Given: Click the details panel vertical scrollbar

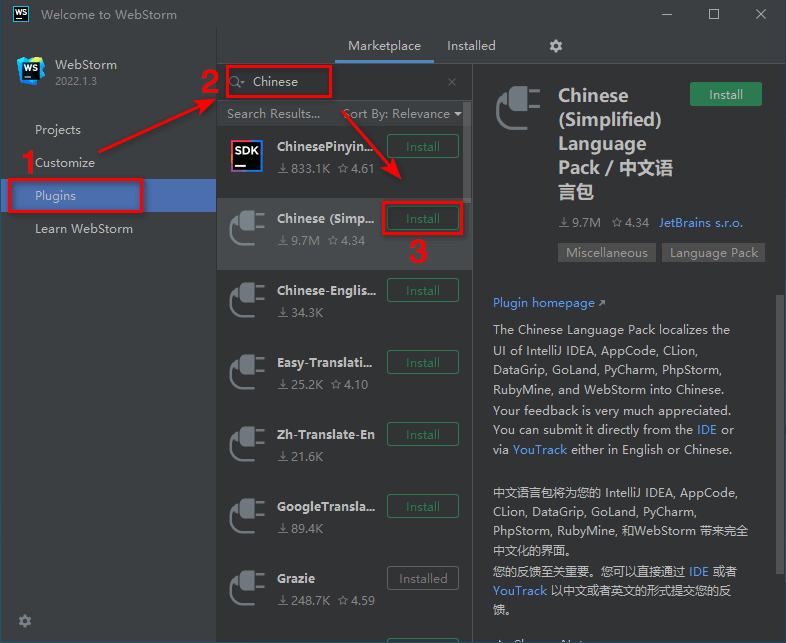Looking at the screenshot, I should (x=779, y=435).
